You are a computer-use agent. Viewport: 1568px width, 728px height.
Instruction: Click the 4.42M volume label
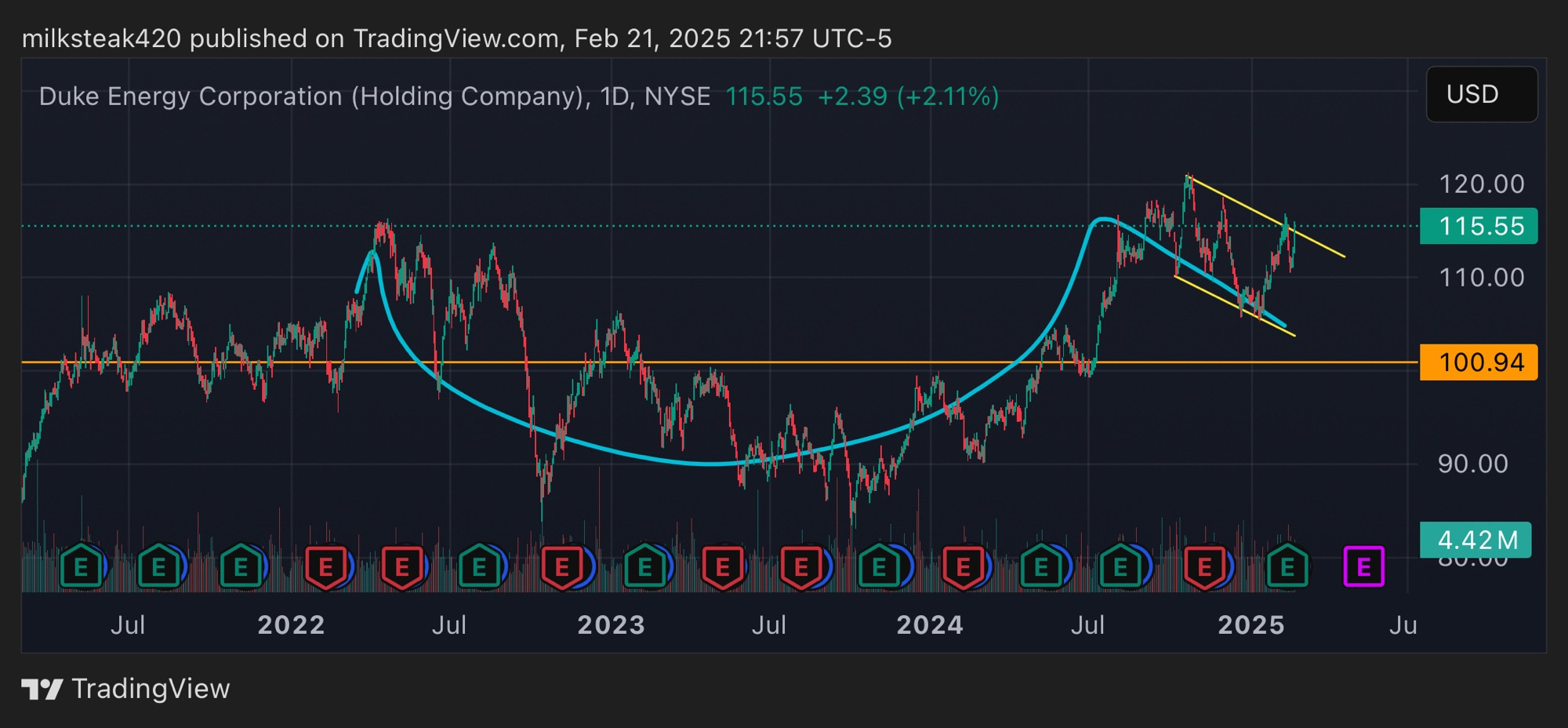point(1475,540)
